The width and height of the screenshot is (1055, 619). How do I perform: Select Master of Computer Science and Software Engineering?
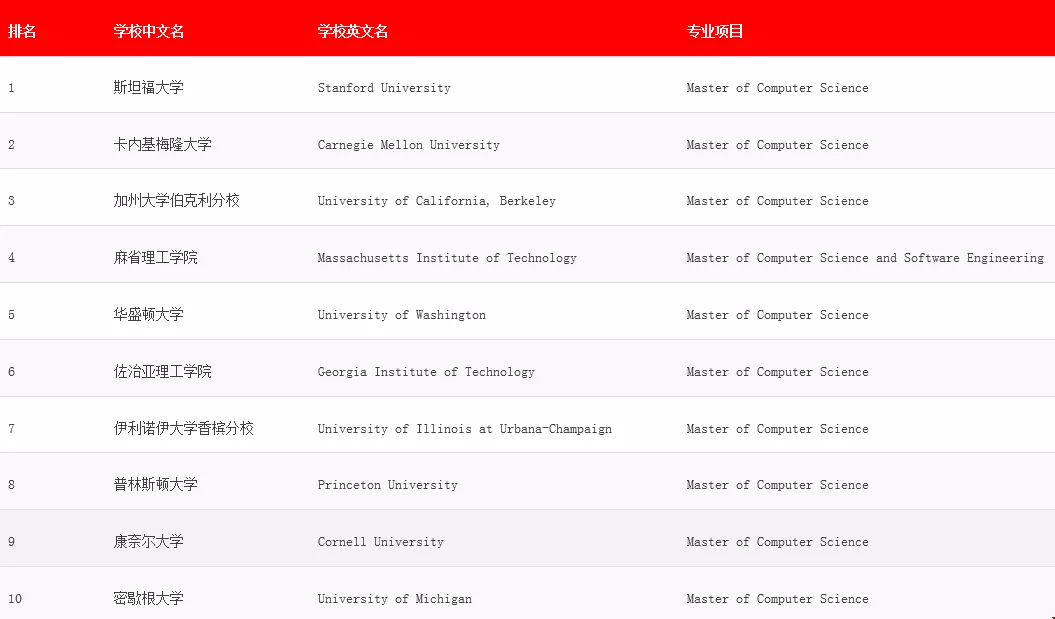865,258
